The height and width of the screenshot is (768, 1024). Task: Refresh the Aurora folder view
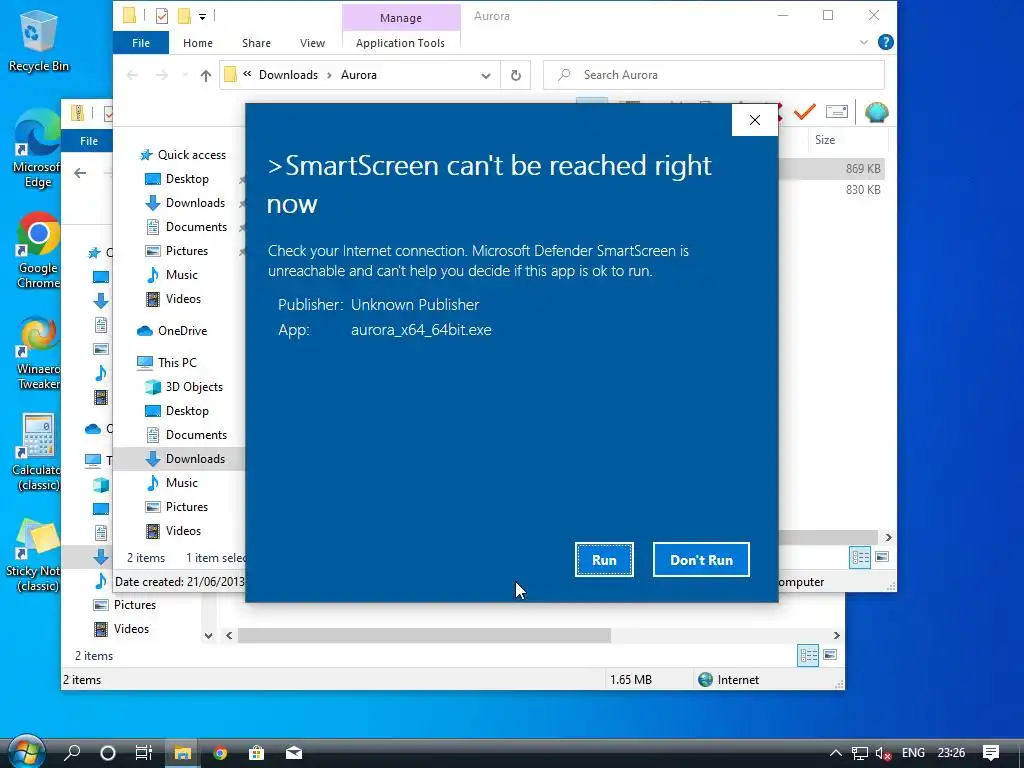515,75
